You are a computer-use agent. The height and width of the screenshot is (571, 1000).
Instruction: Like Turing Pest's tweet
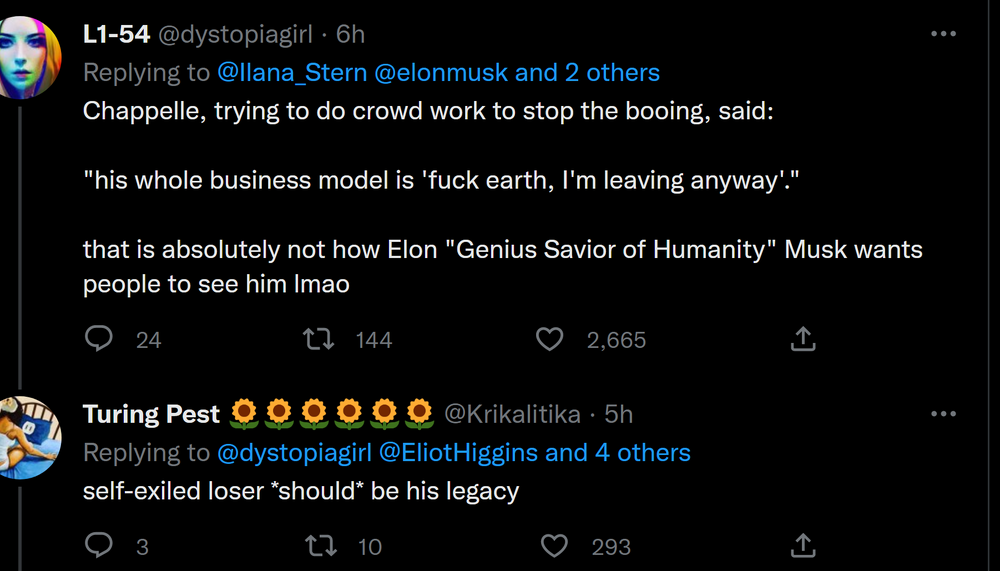click(554, 546)
